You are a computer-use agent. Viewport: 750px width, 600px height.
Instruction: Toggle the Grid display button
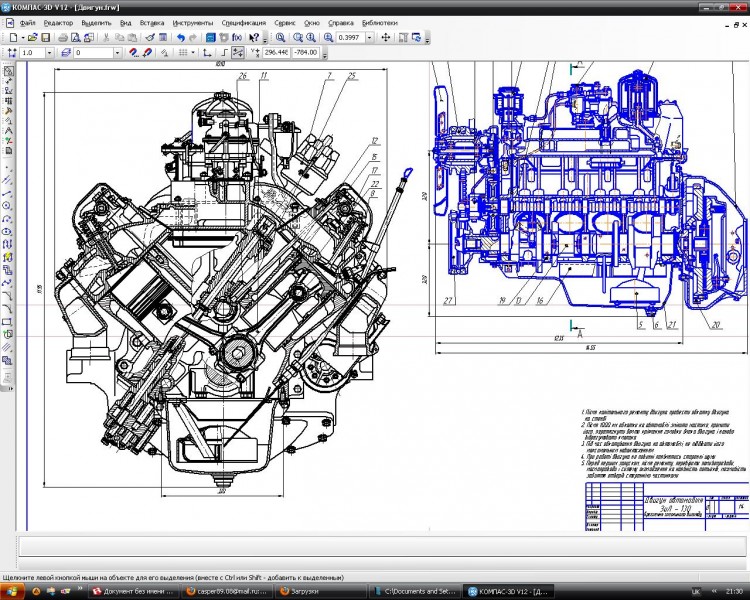point(183,53)
